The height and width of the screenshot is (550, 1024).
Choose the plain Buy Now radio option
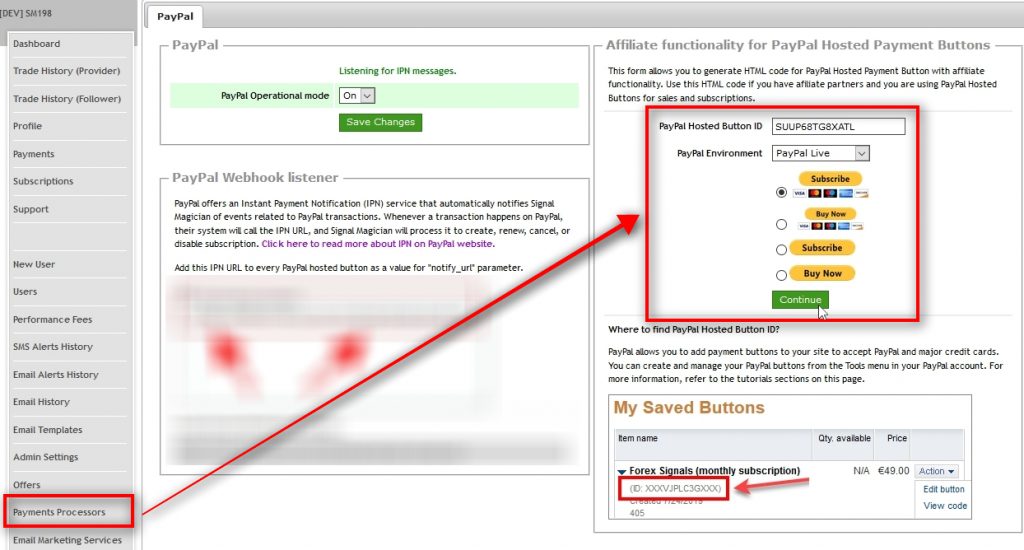782,274
